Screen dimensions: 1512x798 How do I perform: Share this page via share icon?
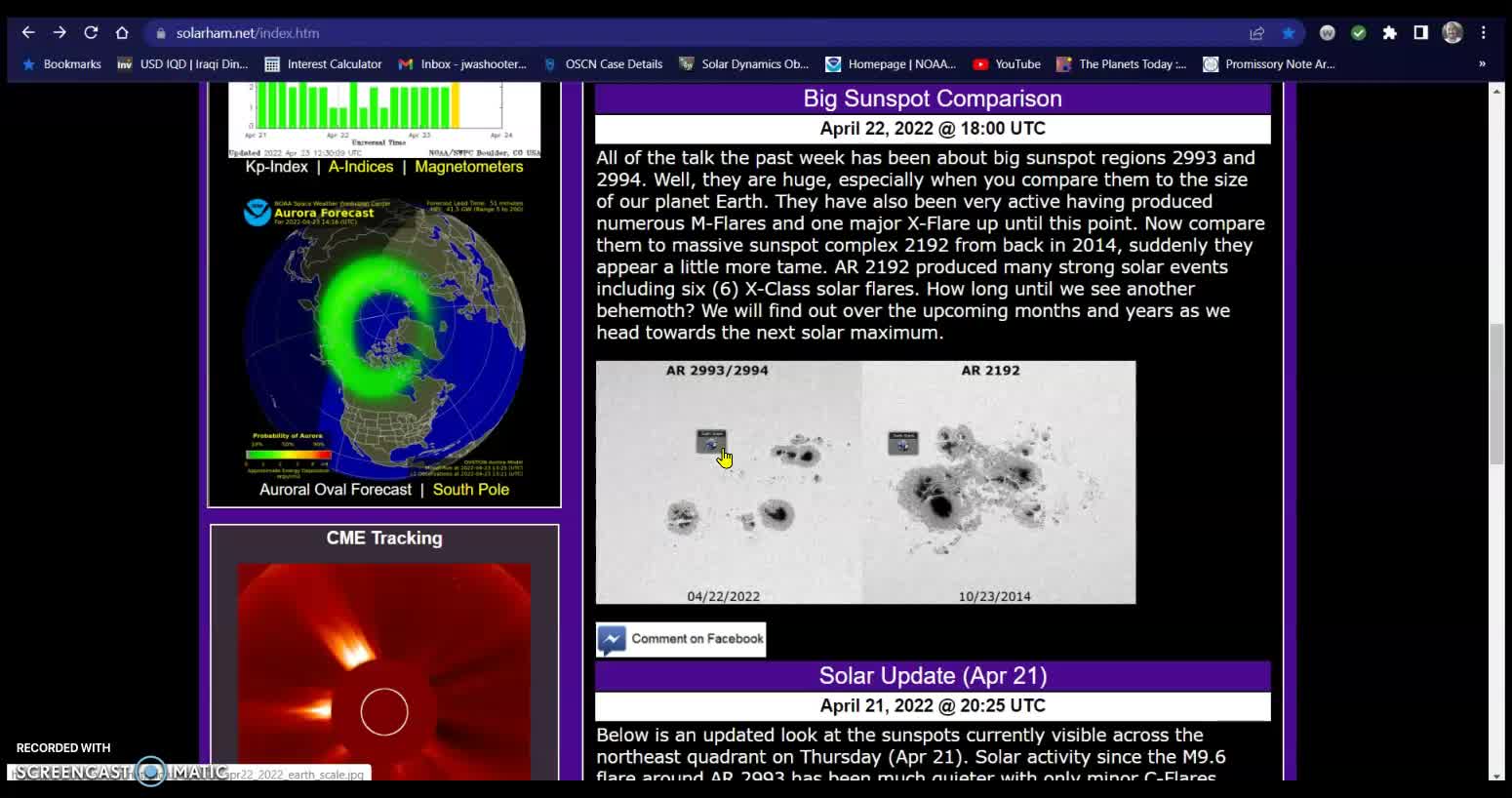1257,33
